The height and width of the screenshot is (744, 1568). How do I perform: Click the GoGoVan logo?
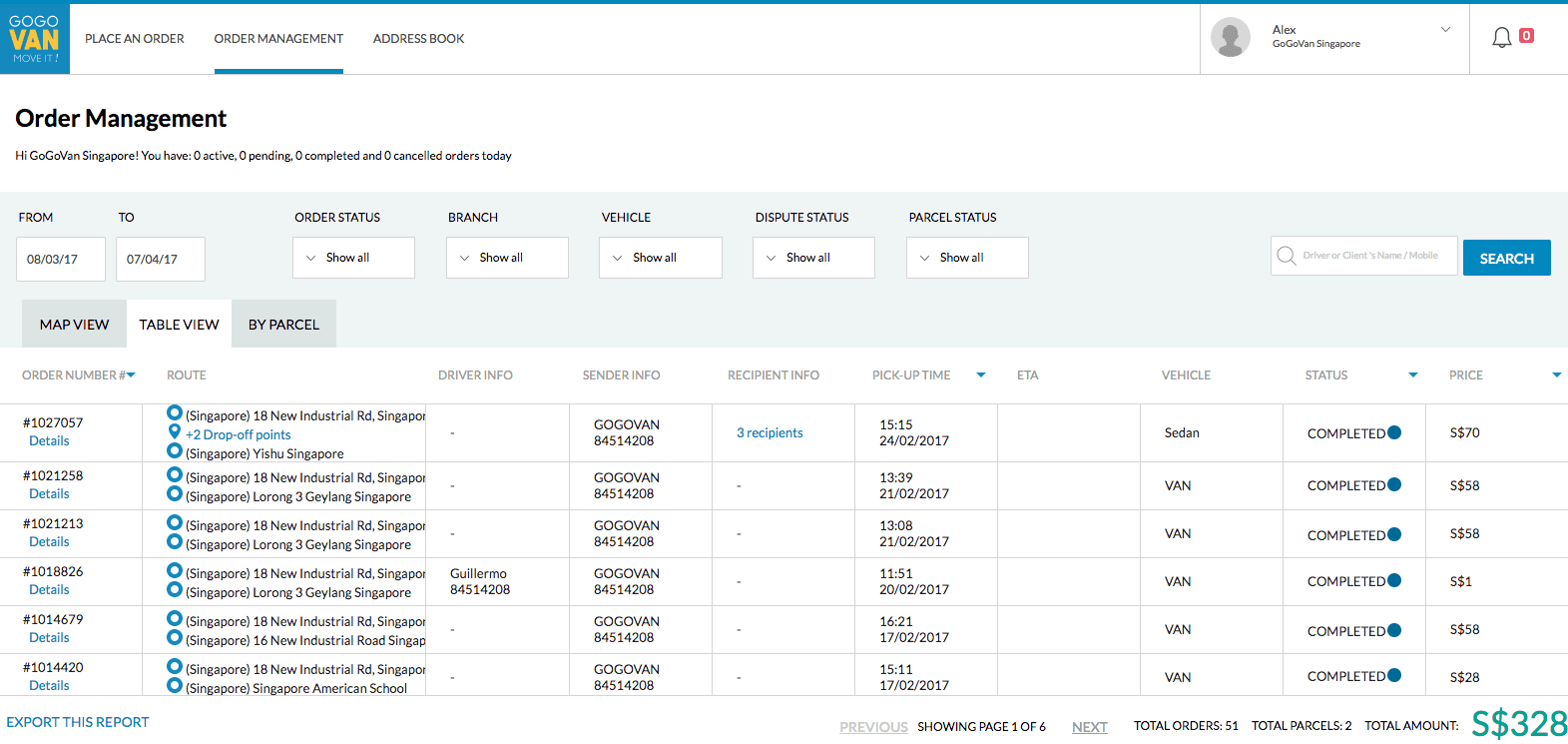tap(35, 39)
